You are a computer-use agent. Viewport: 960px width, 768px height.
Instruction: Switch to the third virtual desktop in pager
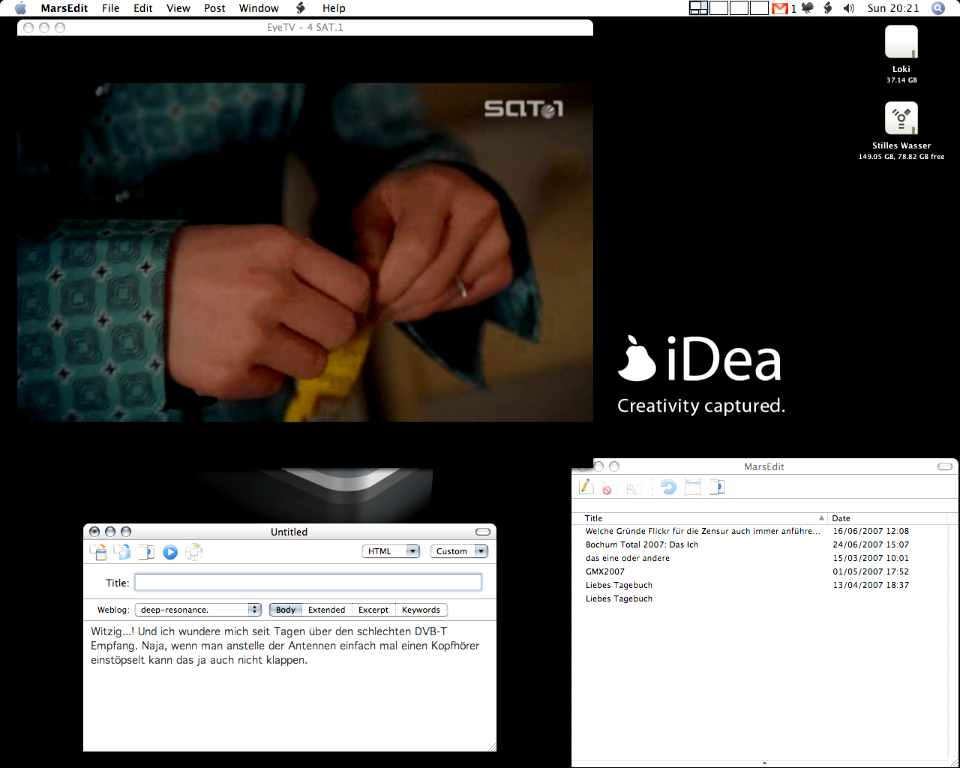pos(739,8)
